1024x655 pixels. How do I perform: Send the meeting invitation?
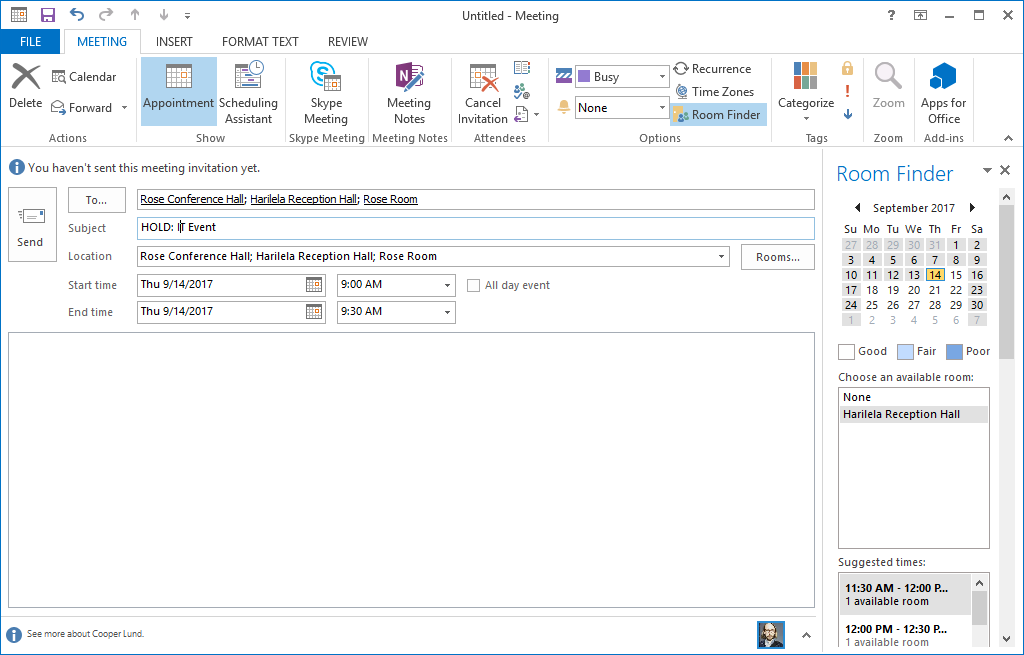tap(30, 225)
